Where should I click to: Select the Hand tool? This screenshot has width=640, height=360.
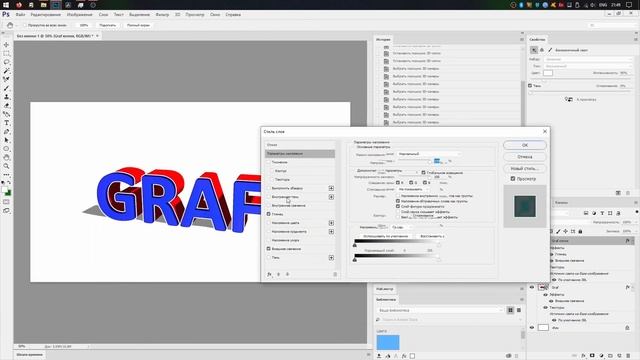click(x=7, y=158)
